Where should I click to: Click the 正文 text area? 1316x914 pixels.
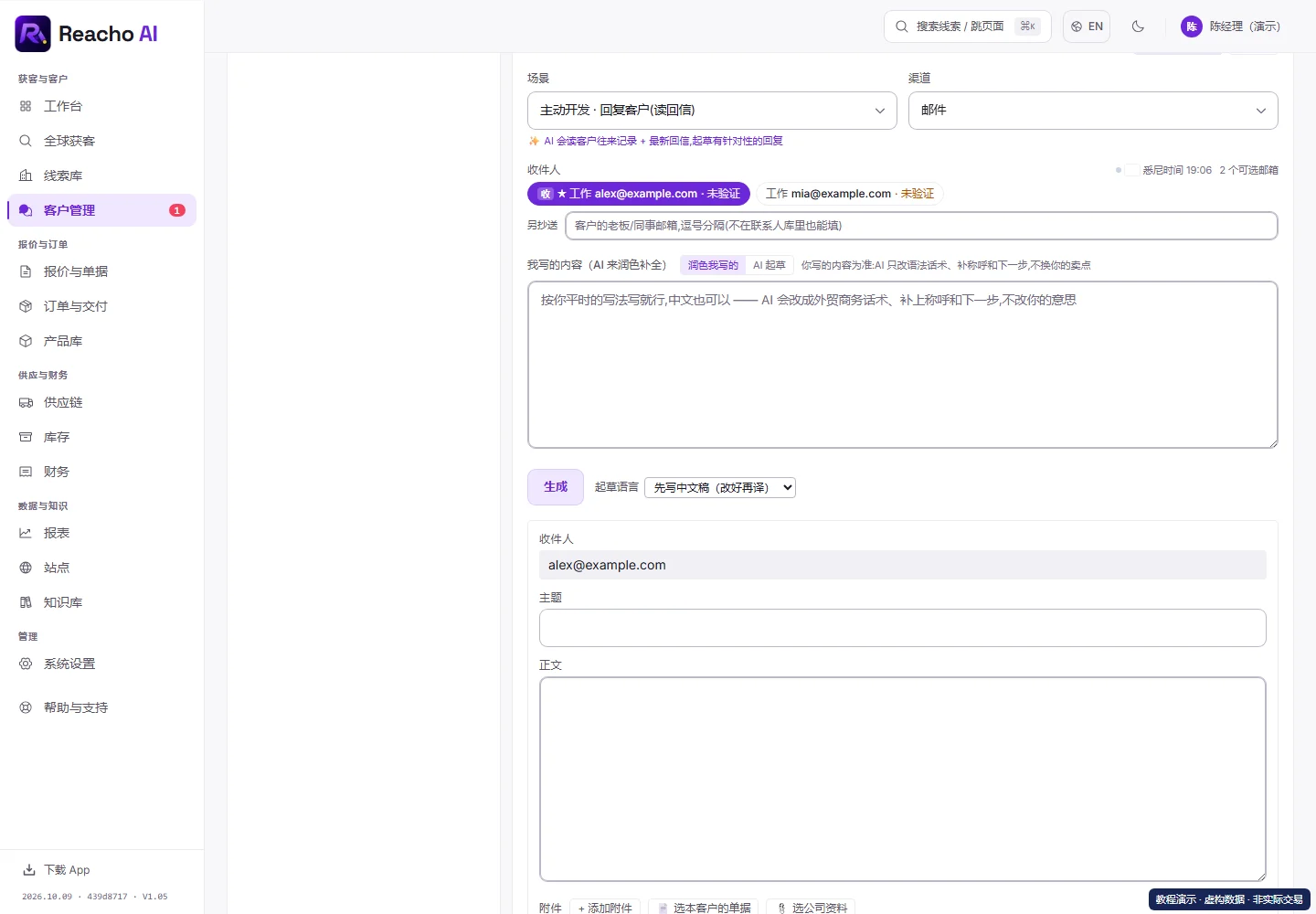(903, 779)
